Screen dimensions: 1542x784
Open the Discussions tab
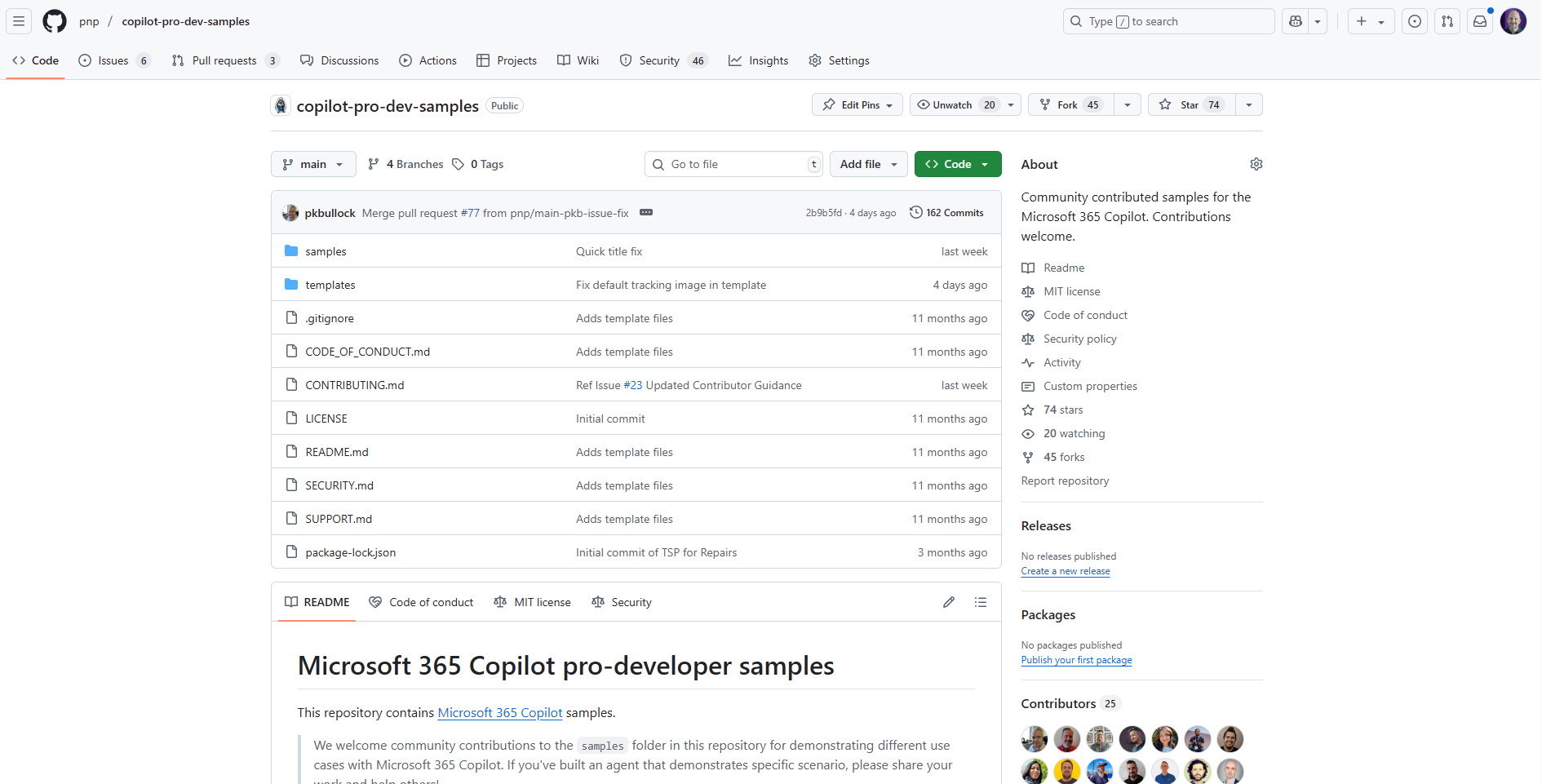point(339,60)
